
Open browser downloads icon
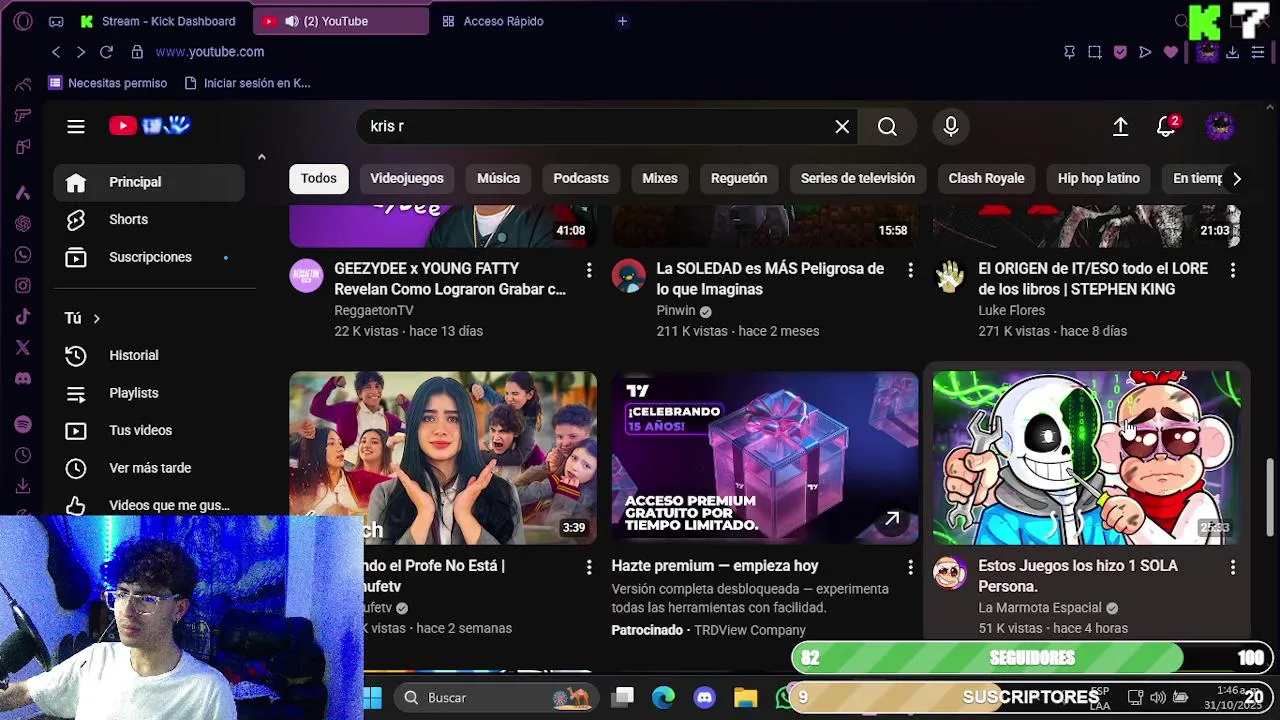point(1232,52)
